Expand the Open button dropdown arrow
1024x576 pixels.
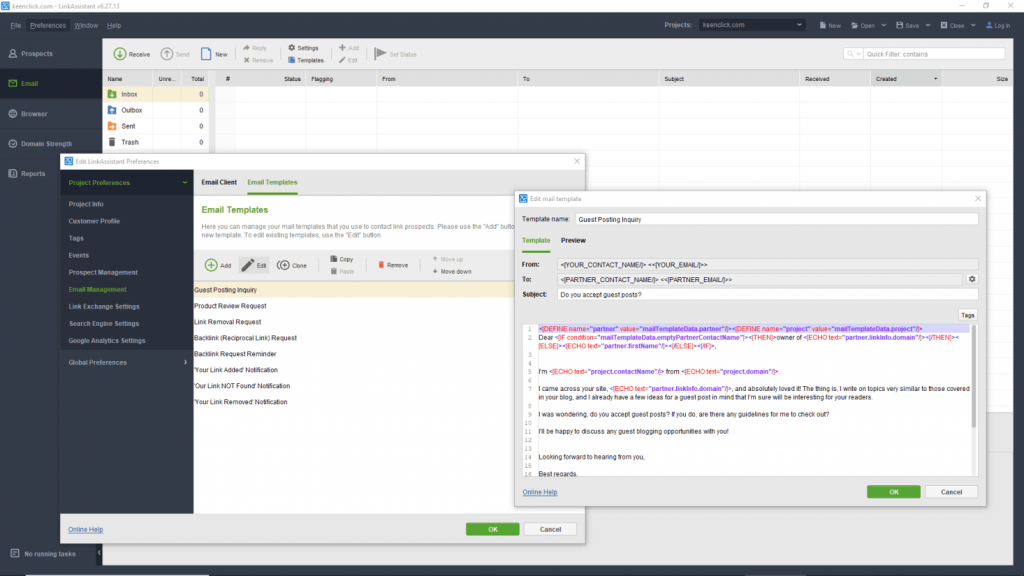pyautogui.click(x=884, y=25)
